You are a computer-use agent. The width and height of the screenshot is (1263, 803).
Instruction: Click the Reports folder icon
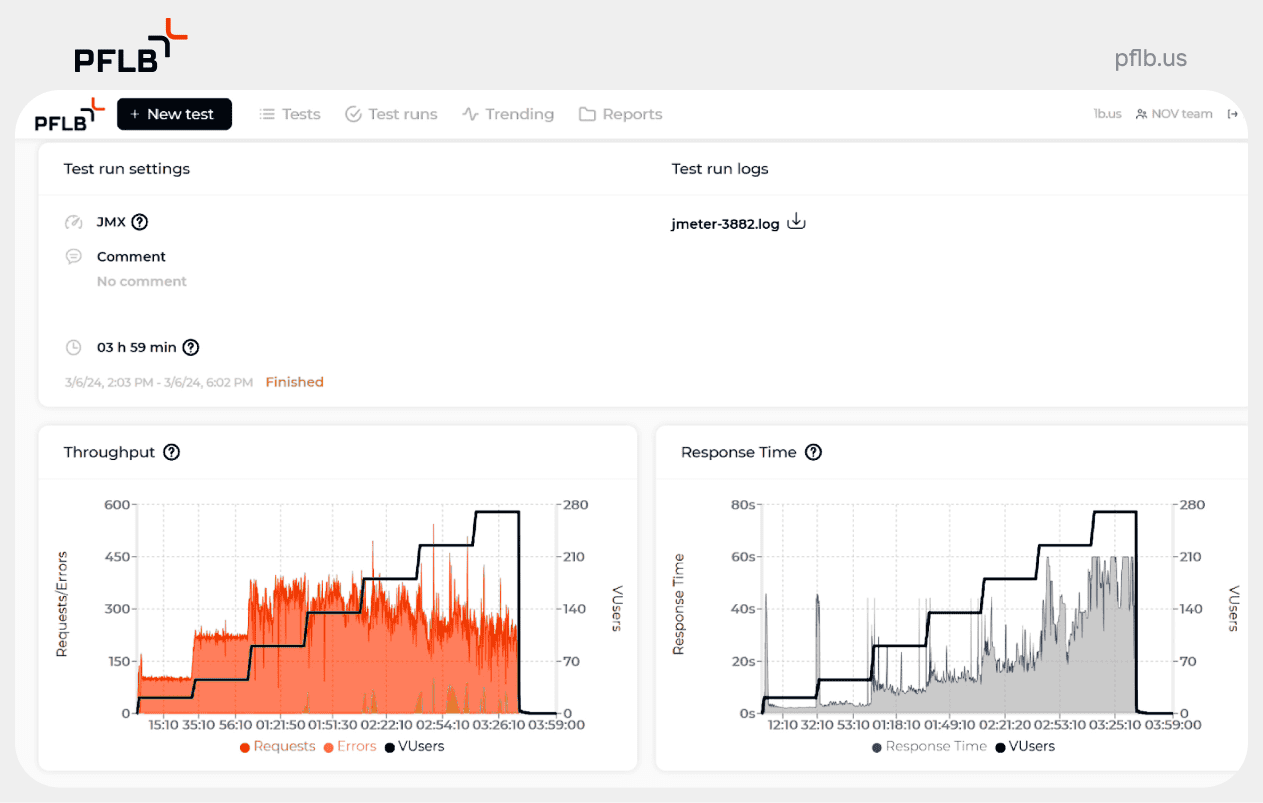pos(587,114)
